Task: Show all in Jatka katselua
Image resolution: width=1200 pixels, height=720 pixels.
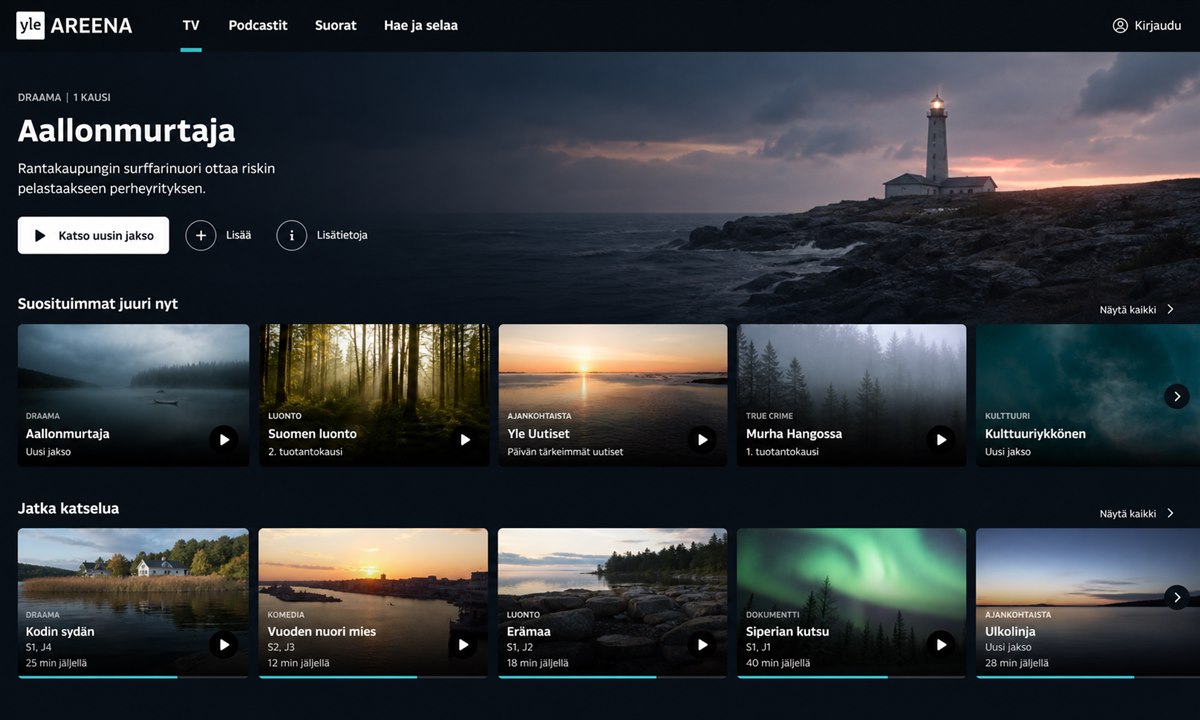Action: tap(1137, 514)
